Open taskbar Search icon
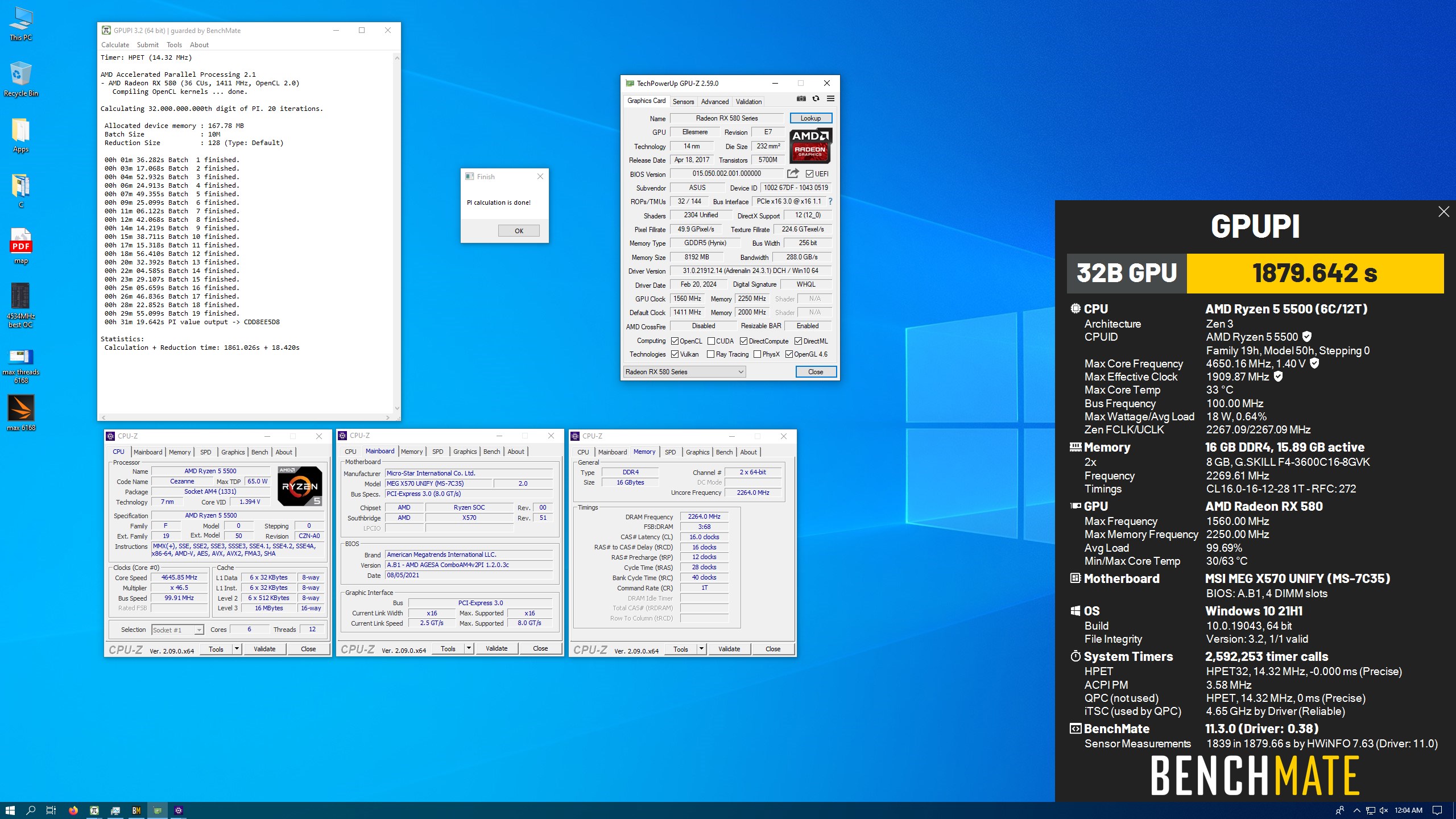This screenshot has height=819, width=1456. [x=31, y=810]
